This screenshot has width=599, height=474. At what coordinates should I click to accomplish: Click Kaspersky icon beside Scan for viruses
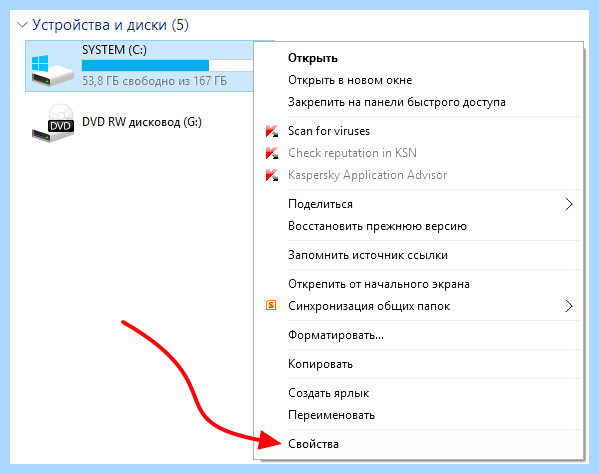[272, 131]
